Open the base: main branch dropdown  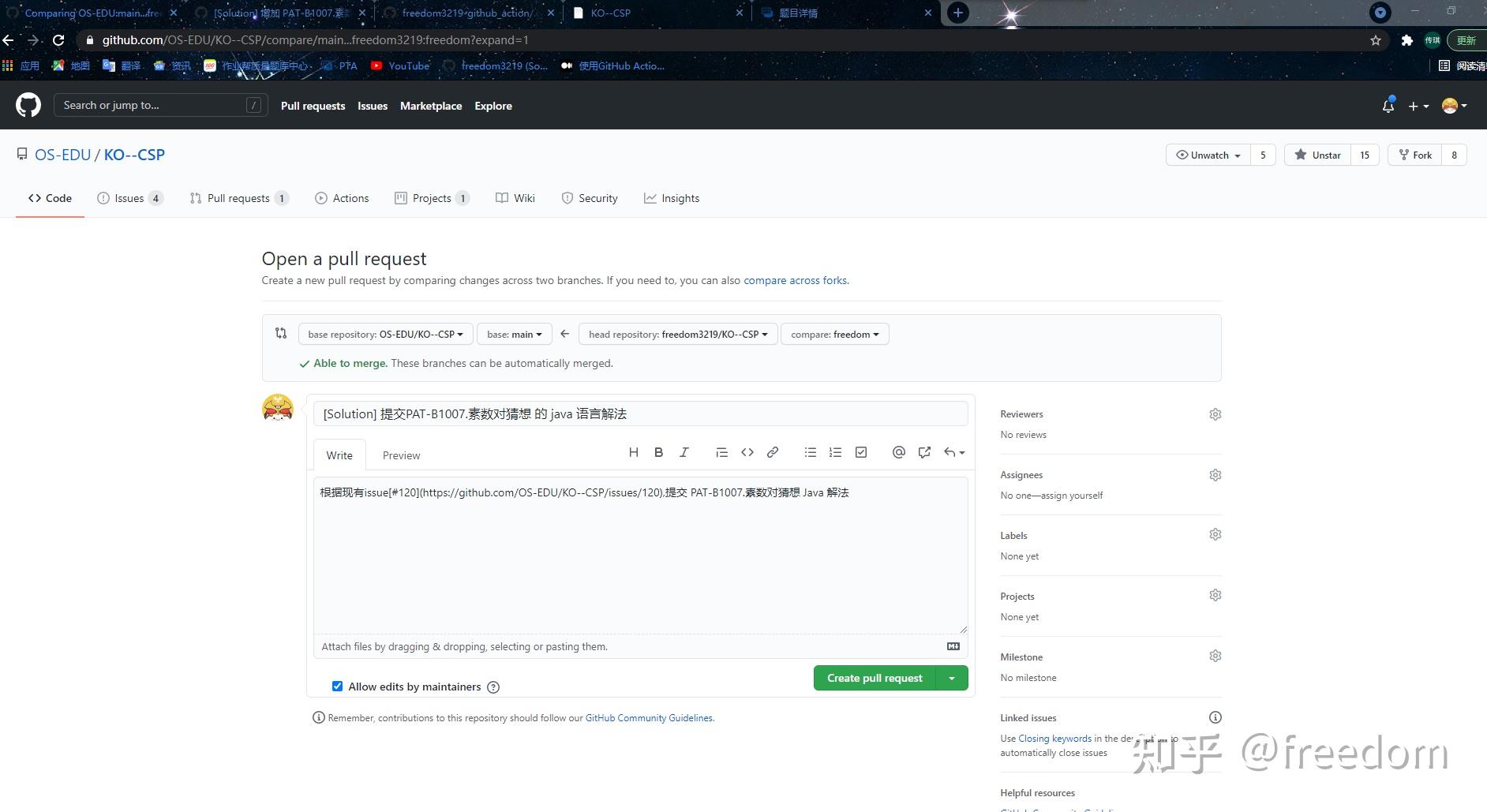(514, 334)
